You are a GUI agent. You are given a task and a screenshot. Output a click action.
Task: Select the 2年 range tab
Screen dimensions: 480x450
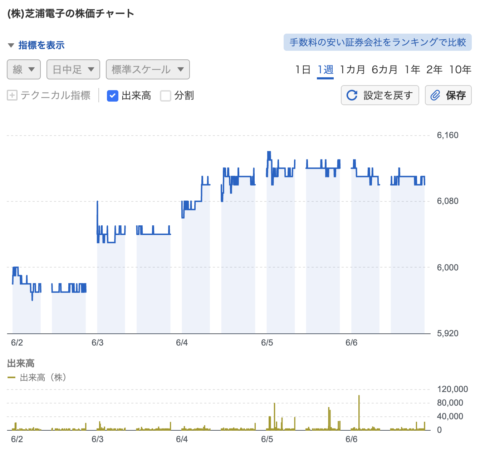point(434,69)
